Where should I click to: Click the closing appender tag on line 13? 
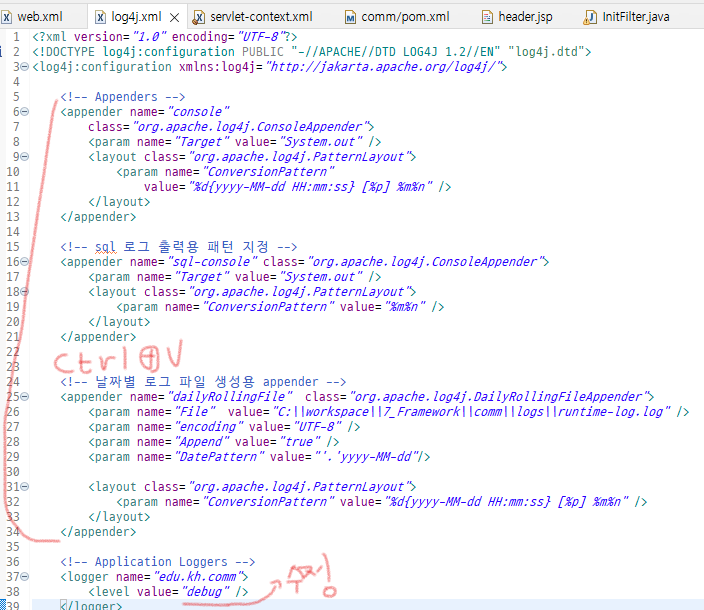[98, 217]
